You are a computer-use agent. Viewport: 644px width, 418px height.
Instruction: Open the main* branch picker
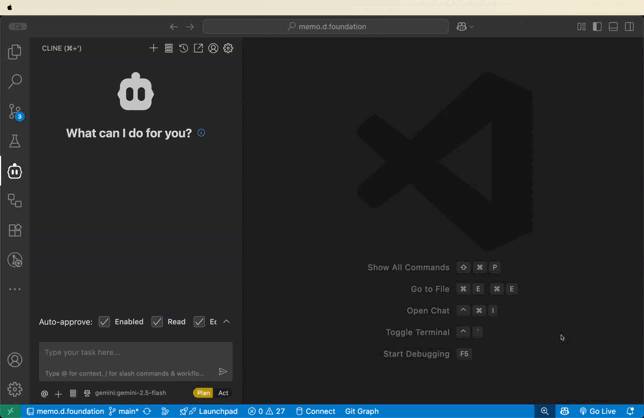124,411
